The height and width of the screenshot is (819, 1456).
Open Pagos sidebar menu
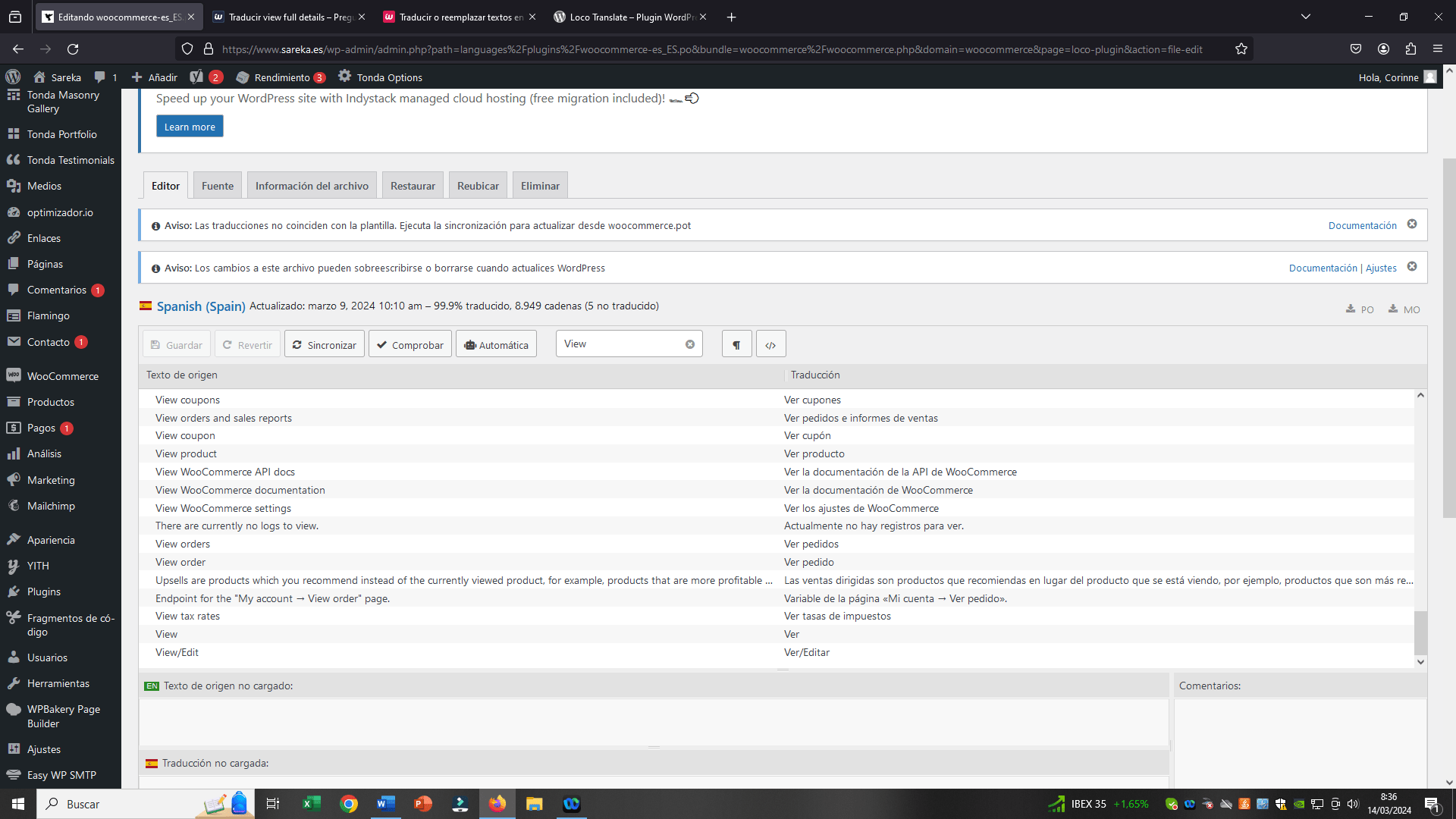[61, 428]
